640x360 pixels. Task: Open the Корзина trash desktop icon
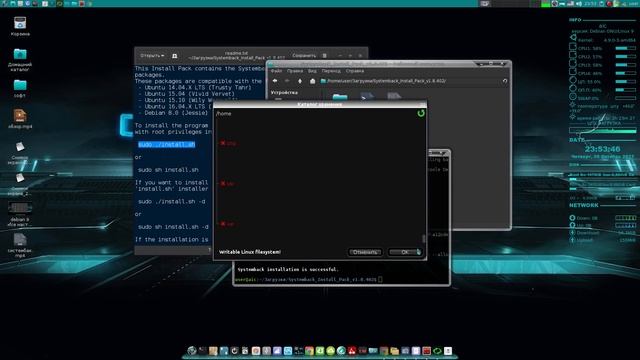(x=20, y=26)
